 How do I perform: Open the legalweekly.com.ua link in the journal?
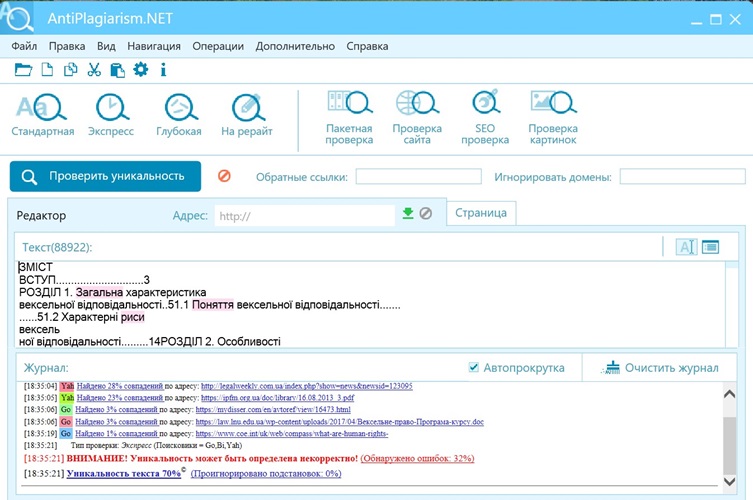click(306, 386)
